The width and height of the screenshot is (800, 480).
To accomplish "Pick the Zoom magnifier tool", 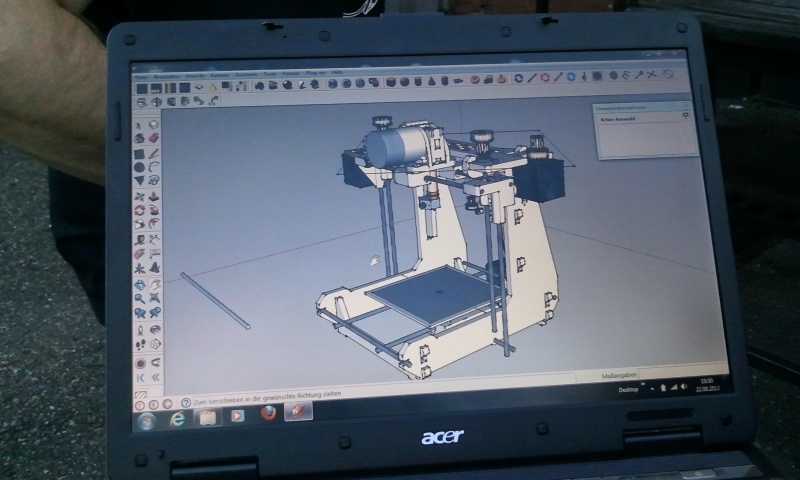I will (x=139, y=299).
